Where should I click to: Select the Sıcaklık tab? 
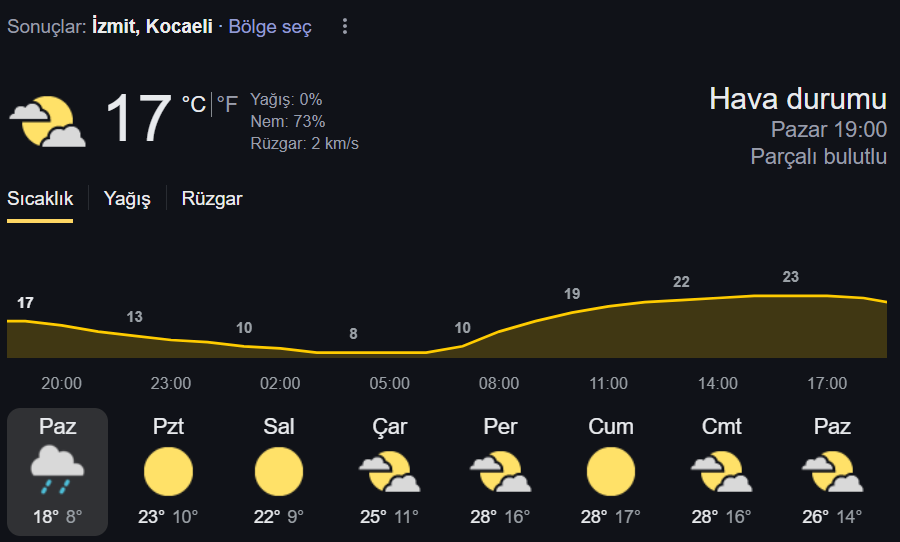click(x=40, y=199)
